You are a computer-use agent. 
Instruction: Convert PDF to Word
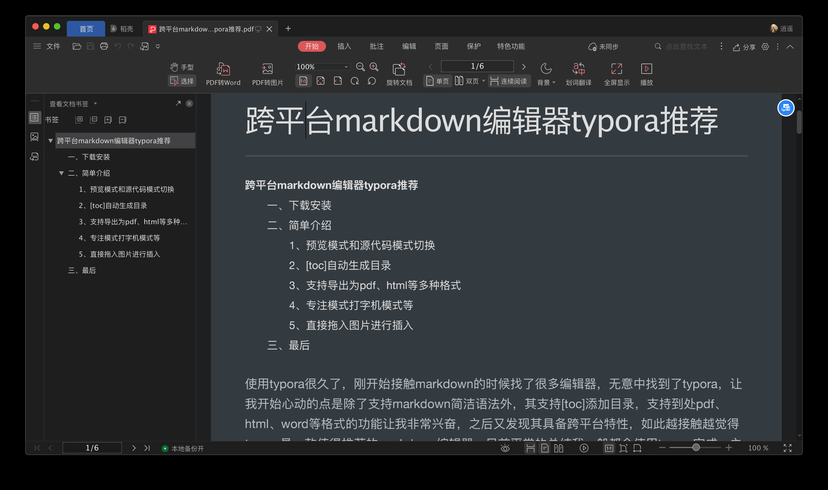[223, 74]
